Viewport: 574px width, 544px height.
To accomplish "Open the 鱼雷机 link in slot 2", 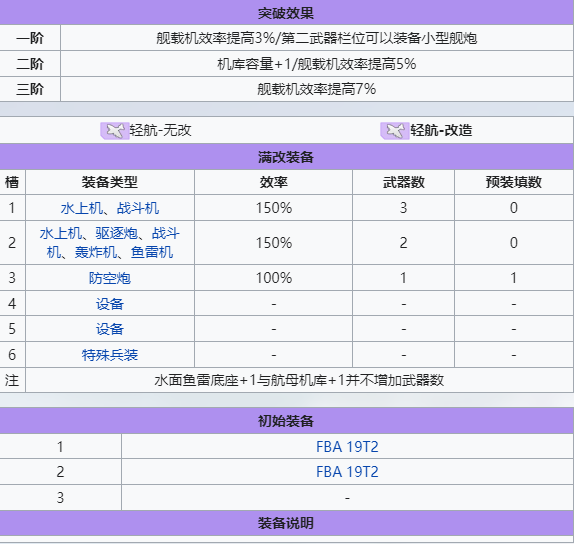I will 152,252.
